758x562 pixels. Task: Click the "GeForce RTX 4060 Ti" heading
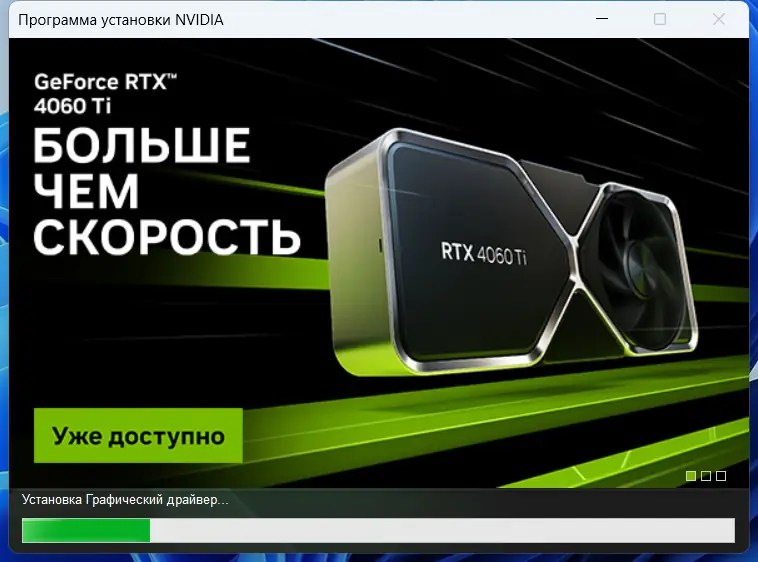(x=105, y=94)
